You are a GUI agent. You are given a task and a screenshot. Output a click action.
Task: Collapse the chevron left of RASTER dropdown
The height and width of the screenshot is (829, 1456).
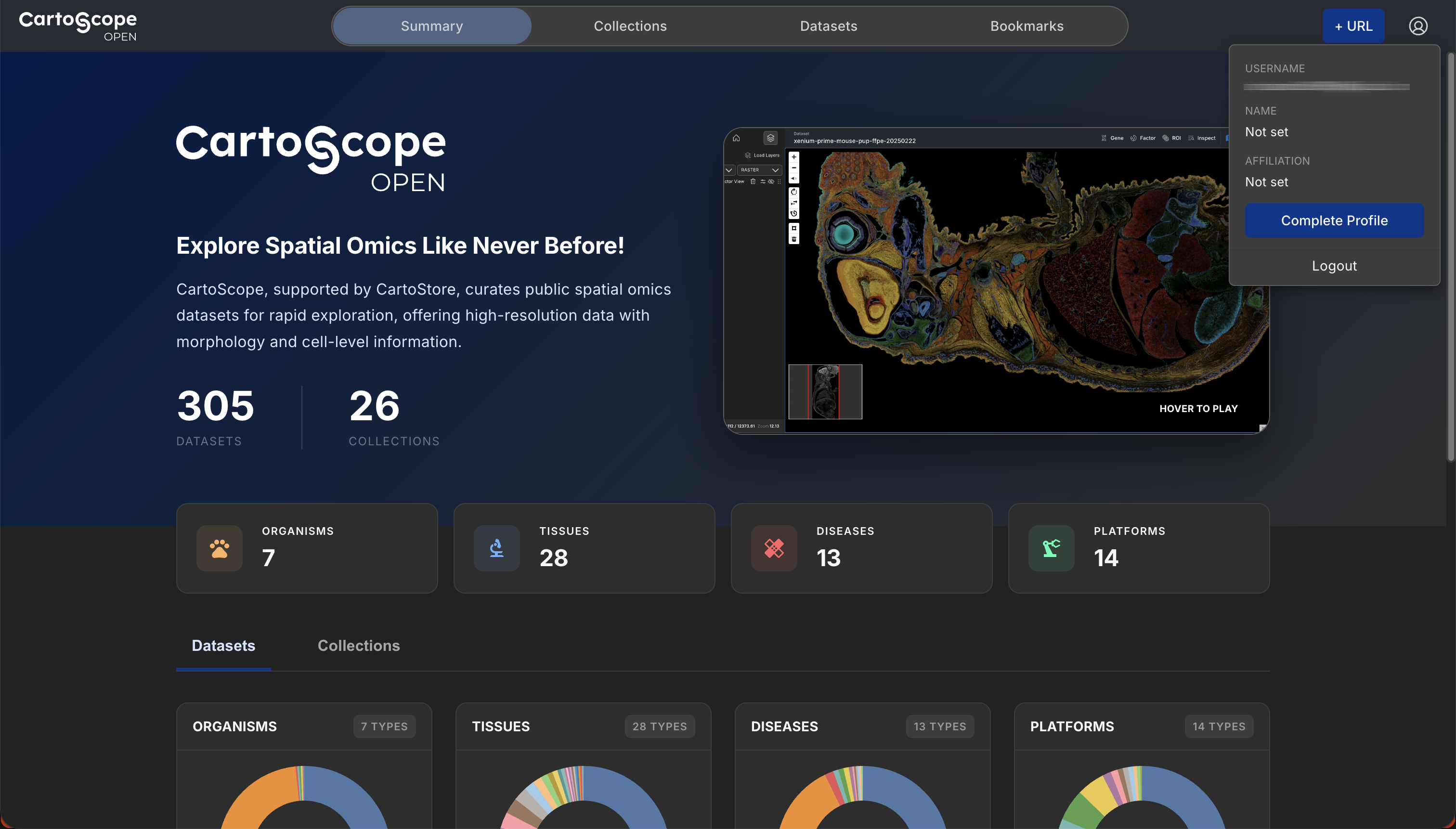729,169
